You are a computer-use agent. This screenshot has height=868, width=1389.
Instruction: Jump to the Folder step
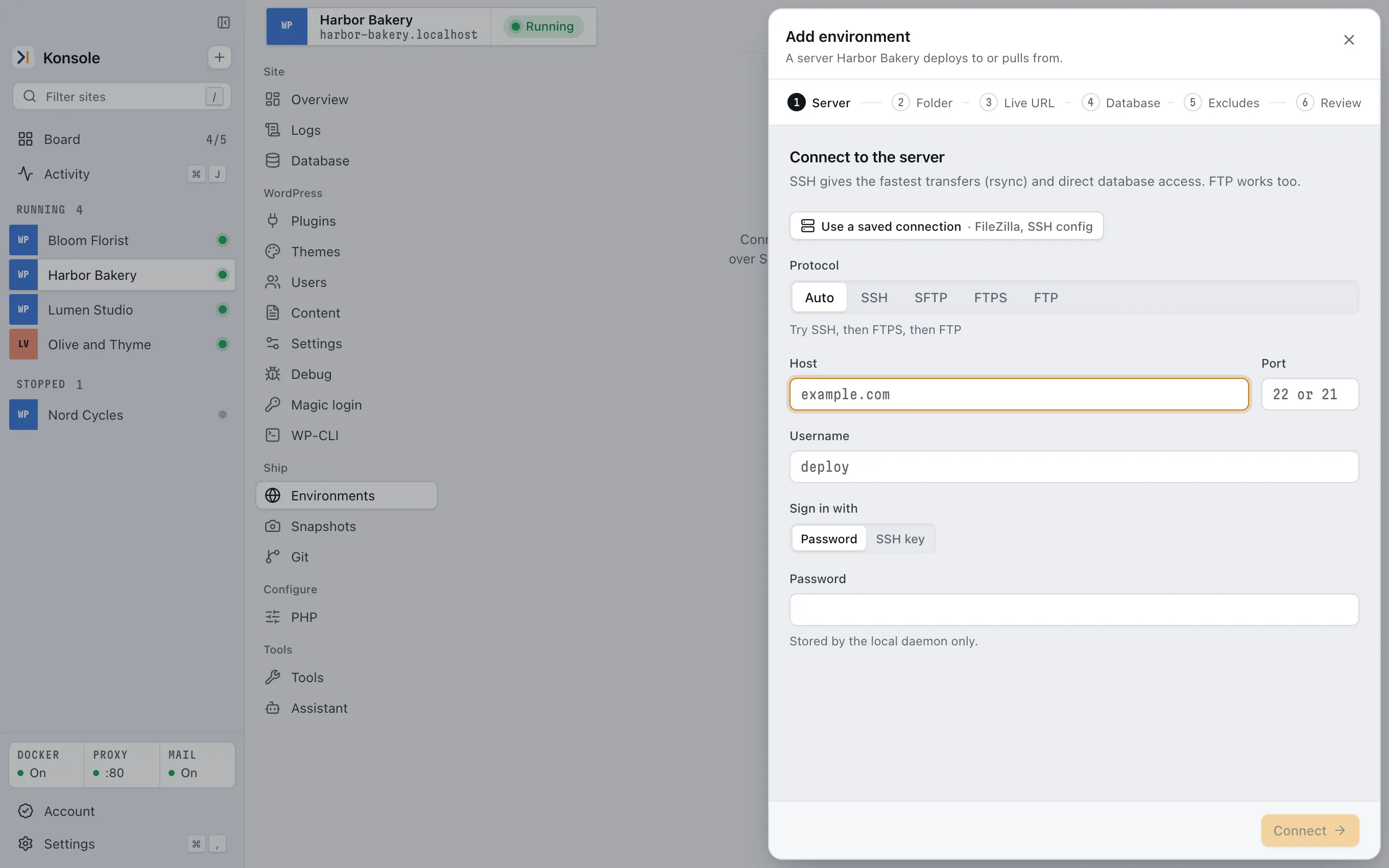tap(922, 103)
